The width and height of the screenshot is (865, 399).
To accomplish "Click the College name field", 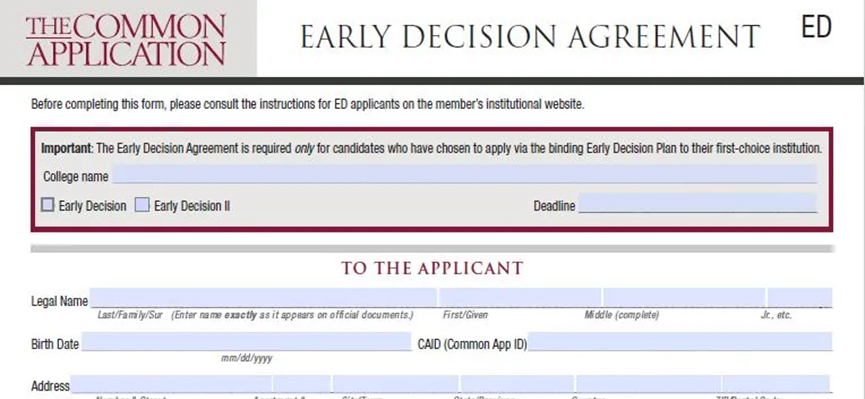I will coord(464,174).
